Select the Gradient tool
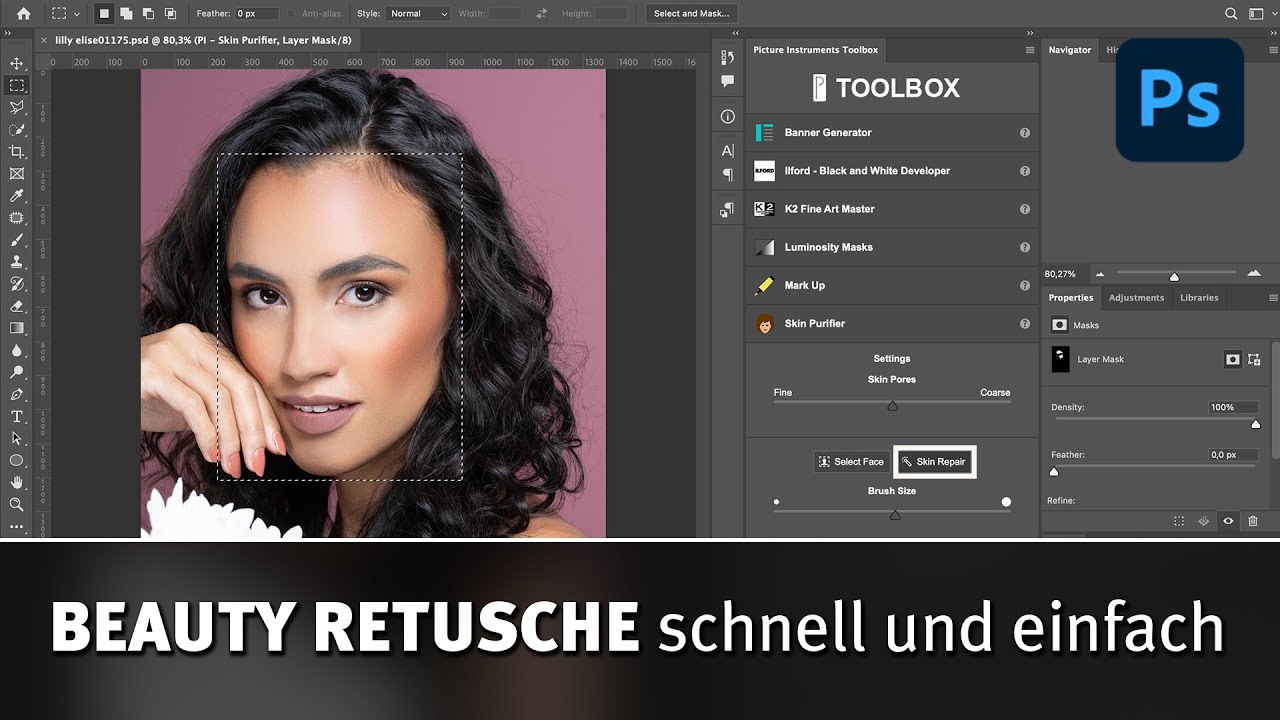Screen dimensions: 1280x720 tap(16, 328)
